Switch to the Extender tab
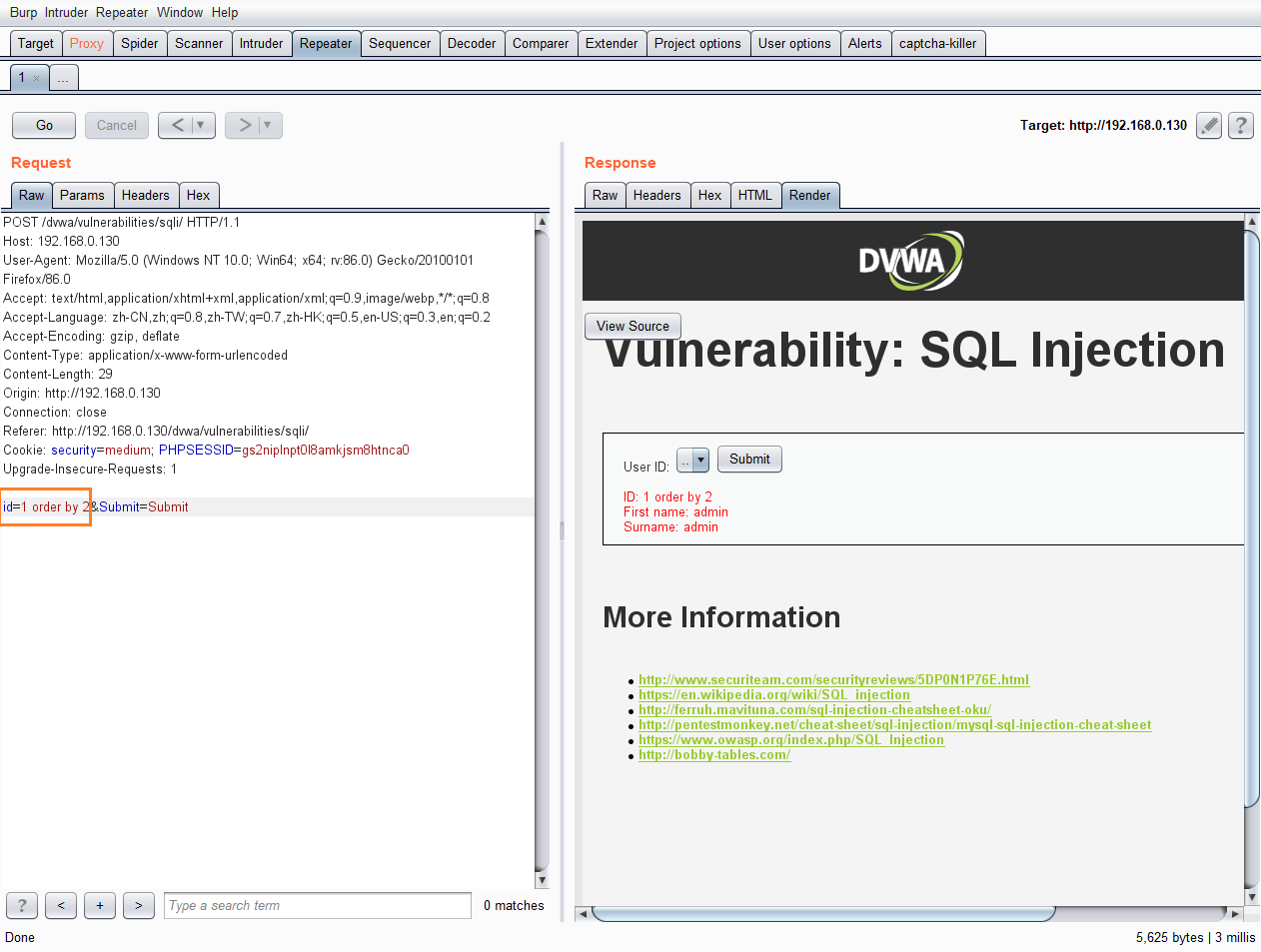 (x=612, y=43)
